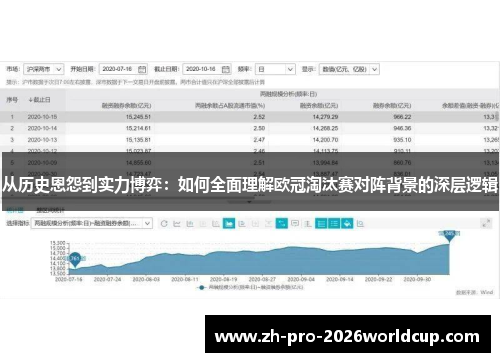Click the cell value 14,268.25
The width and height of the screenshot is (500, 362).
(325, 128)
